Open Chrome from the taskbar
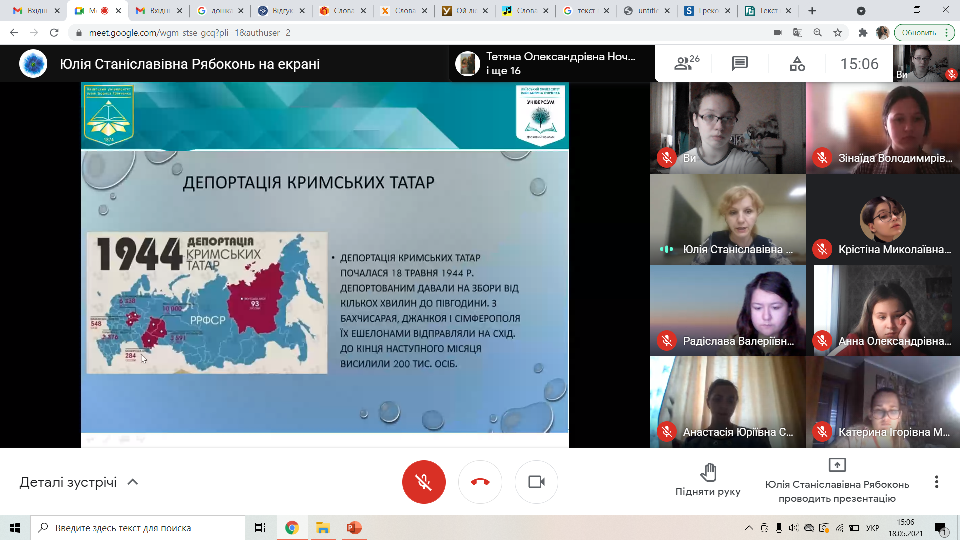The width and height of the screenshot is (960, 540). pos(292,527)
